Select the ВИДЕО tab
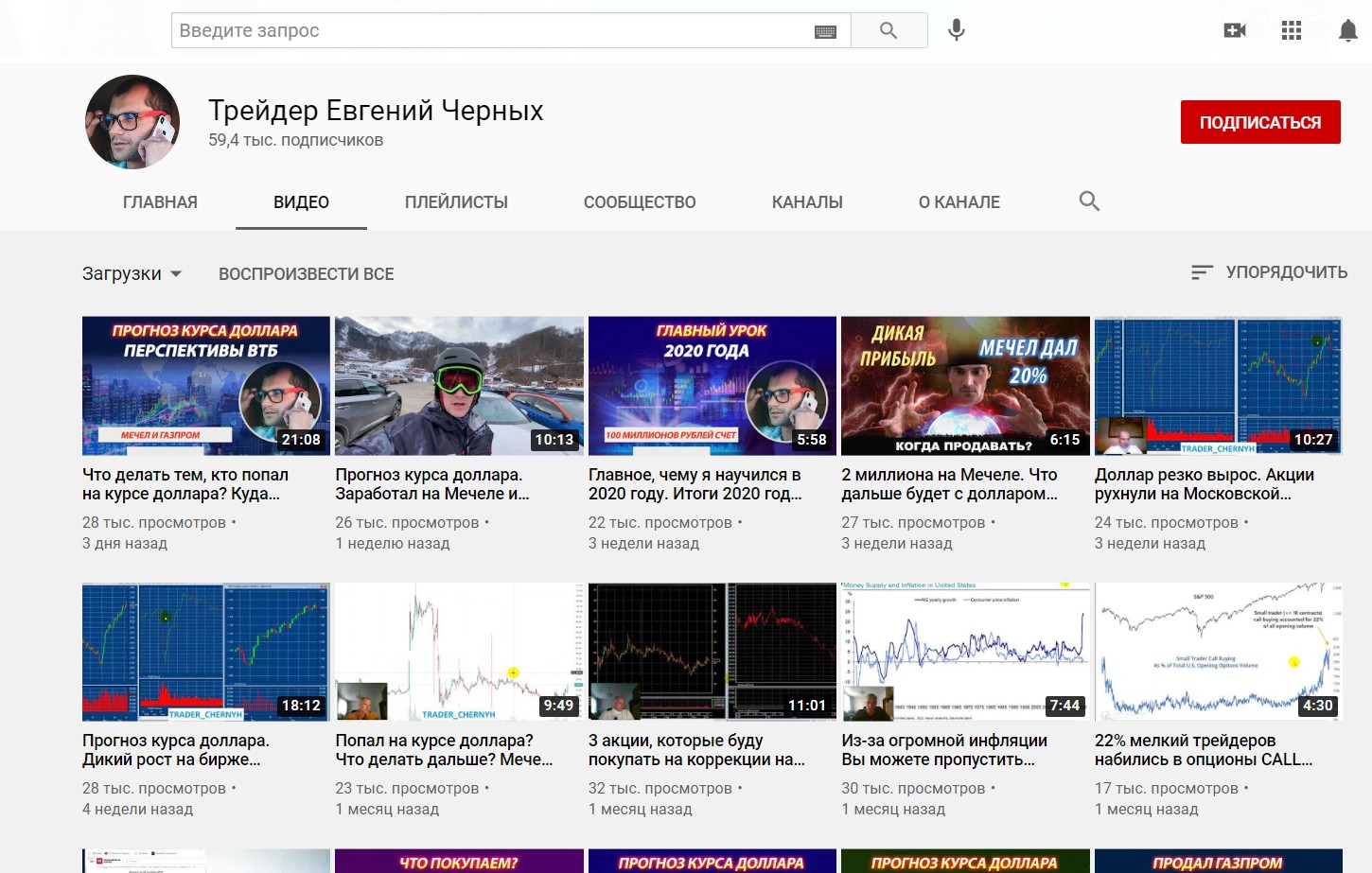Viewport: 1372px width, 873px height. click(301, 202)
